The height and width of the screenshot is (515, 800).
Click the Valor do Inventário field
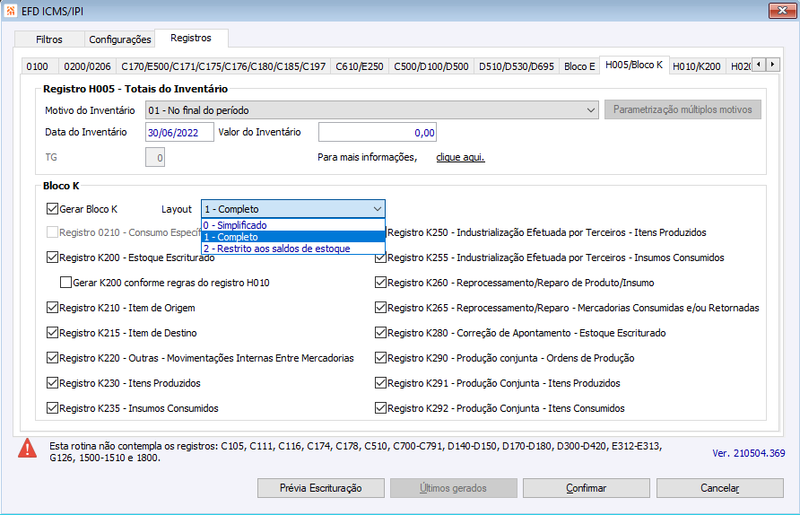pyautogui.click(x=378, y=133)
